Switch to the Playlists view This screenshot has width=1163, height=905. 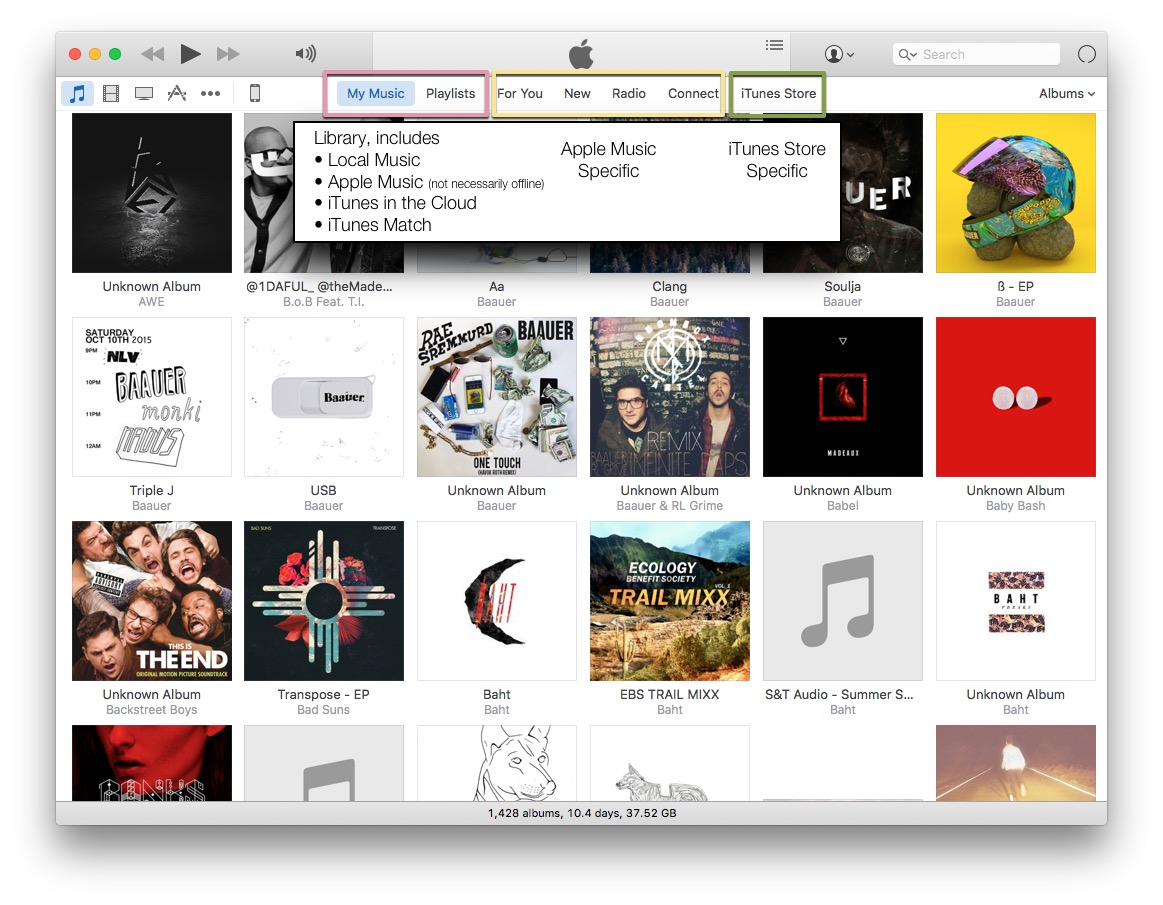click(x=450, y=93)
